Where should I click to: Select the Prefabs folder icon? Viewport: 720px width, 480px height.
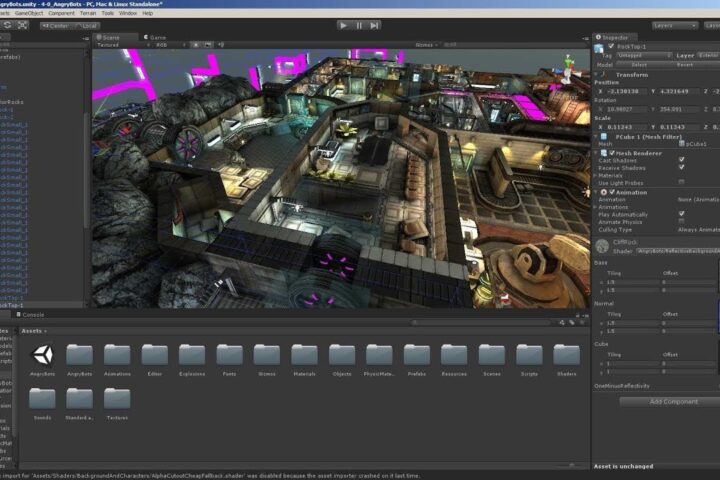416,355
